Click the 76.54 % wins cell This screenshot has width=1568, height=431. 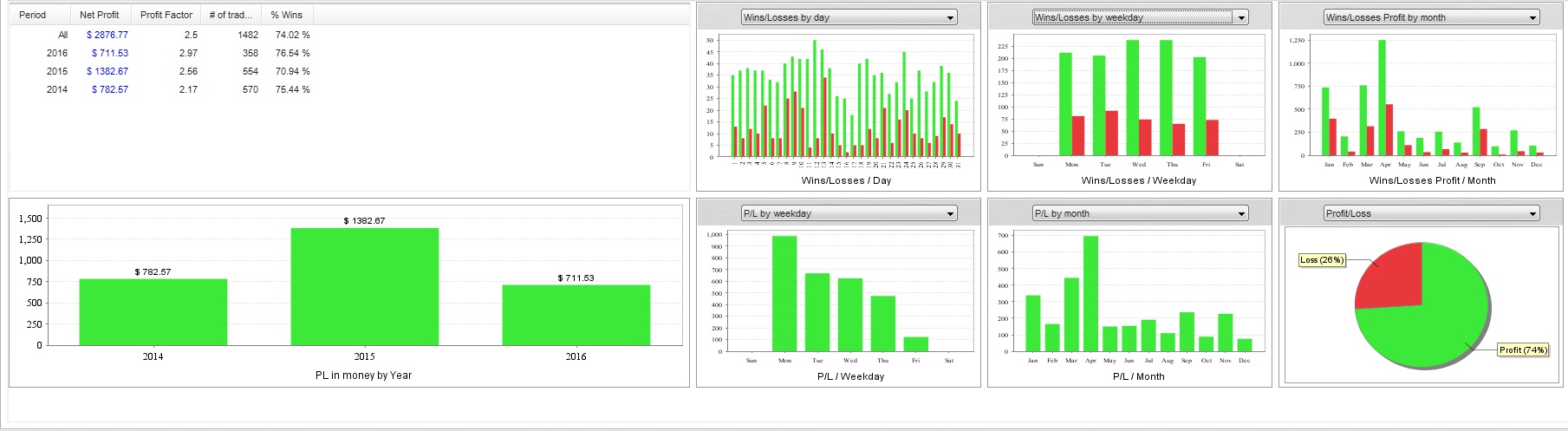click(292, 53)
